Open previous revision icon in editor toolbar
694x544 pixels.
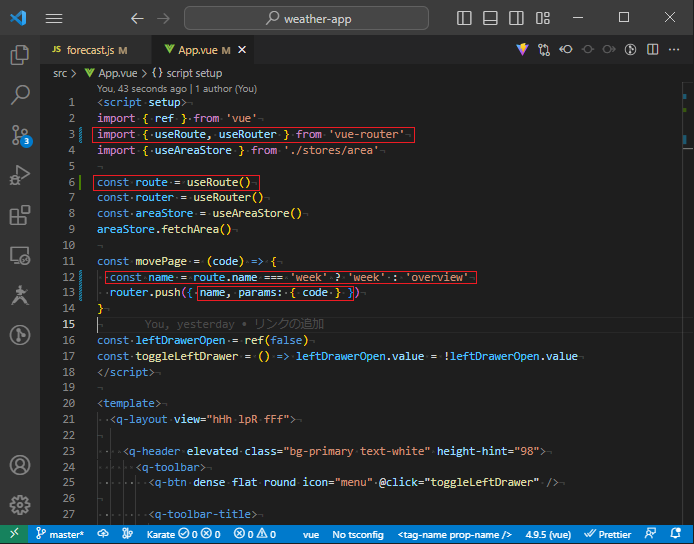pos(566,50)
